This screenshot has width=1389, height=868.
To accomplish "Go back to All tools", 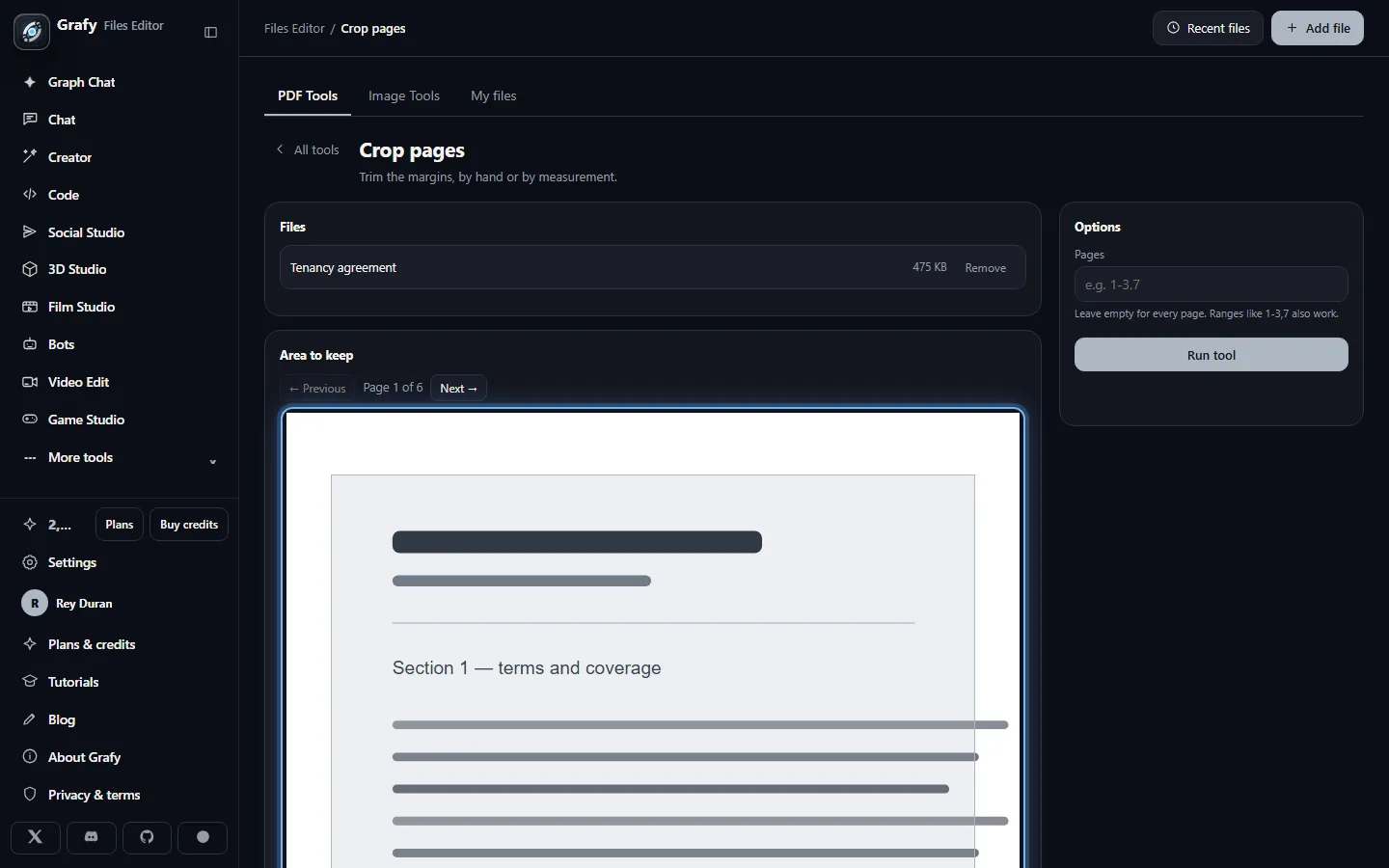I will [308, 149].
